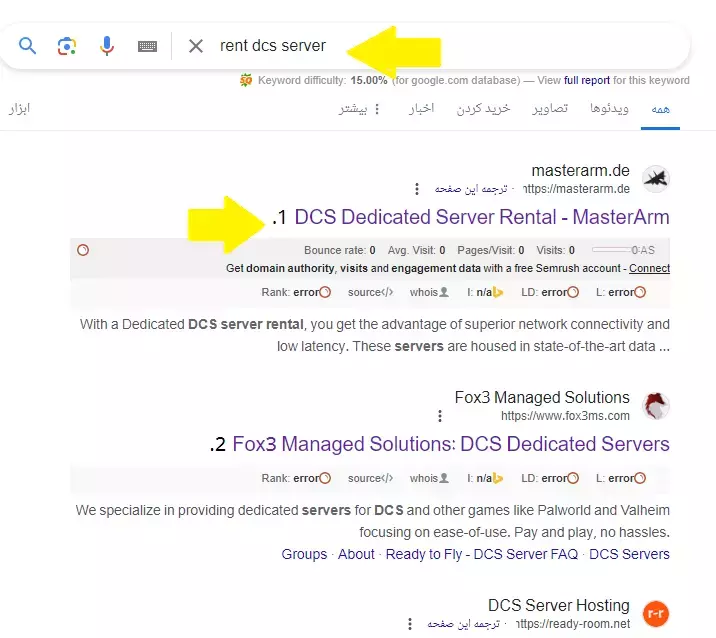The width and height of the screenshot is (716, 638).
Task: Open the Fox3 Managed Solutions site name
Action: (542, 397)
